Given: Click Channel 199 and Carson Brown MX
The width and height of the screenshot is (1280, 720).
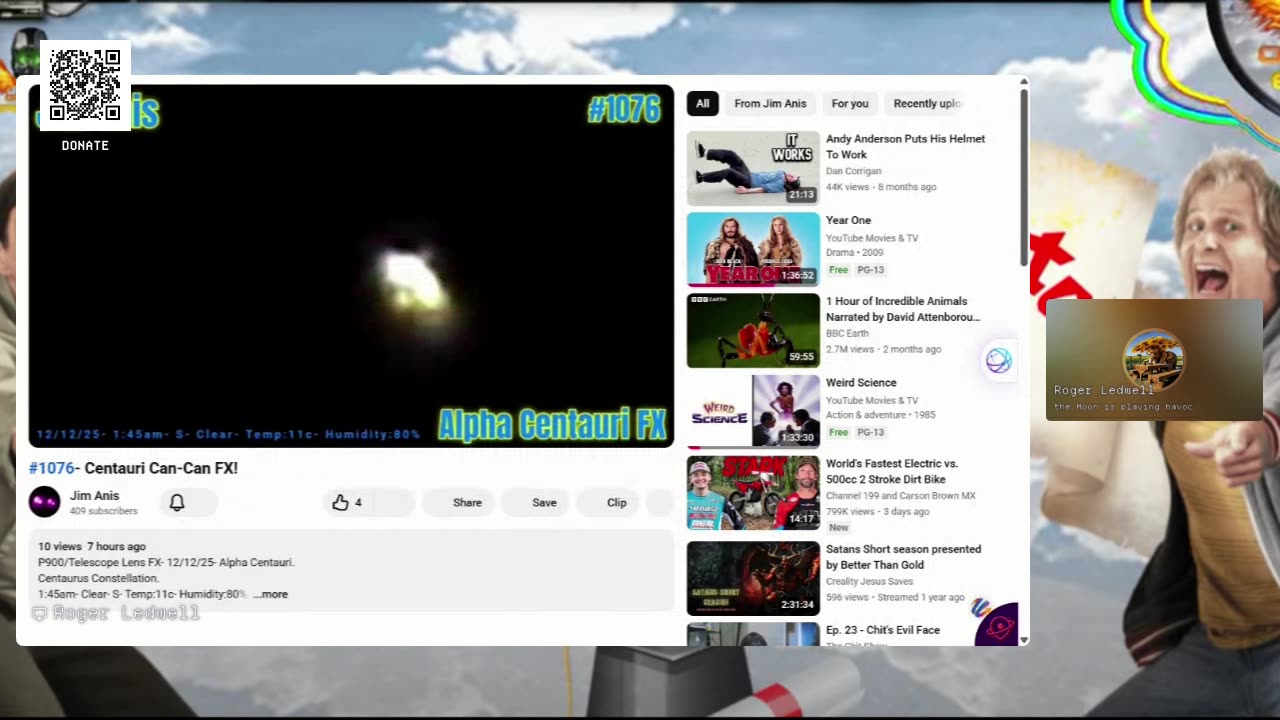Looking at the screenshot, I should 900,495.
